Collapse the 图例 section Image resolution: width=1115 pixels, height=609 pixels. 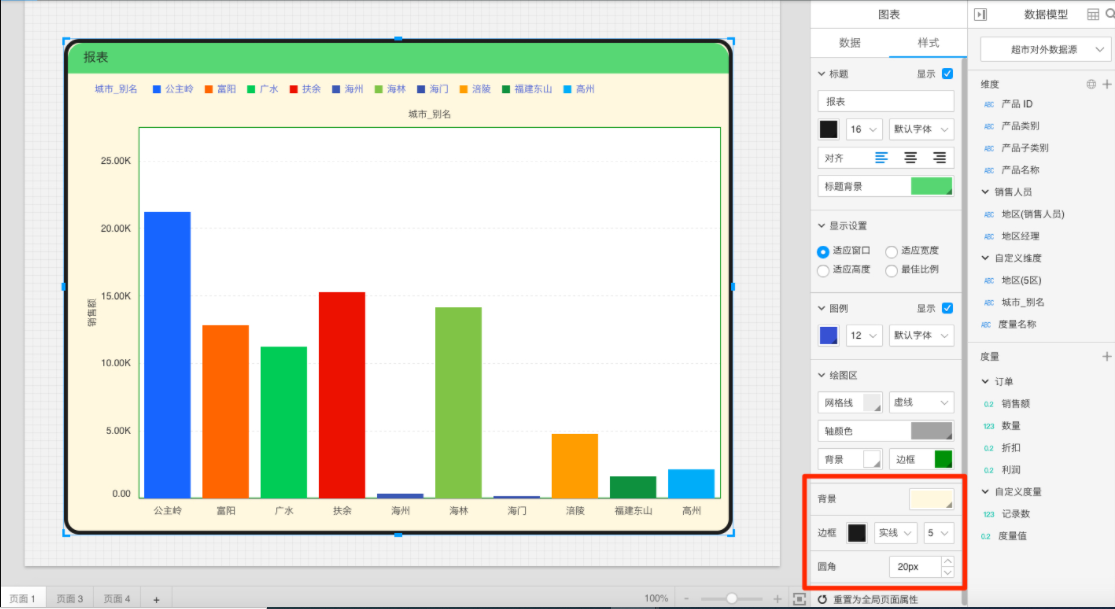pyautogui.click(x=821, y=308)
